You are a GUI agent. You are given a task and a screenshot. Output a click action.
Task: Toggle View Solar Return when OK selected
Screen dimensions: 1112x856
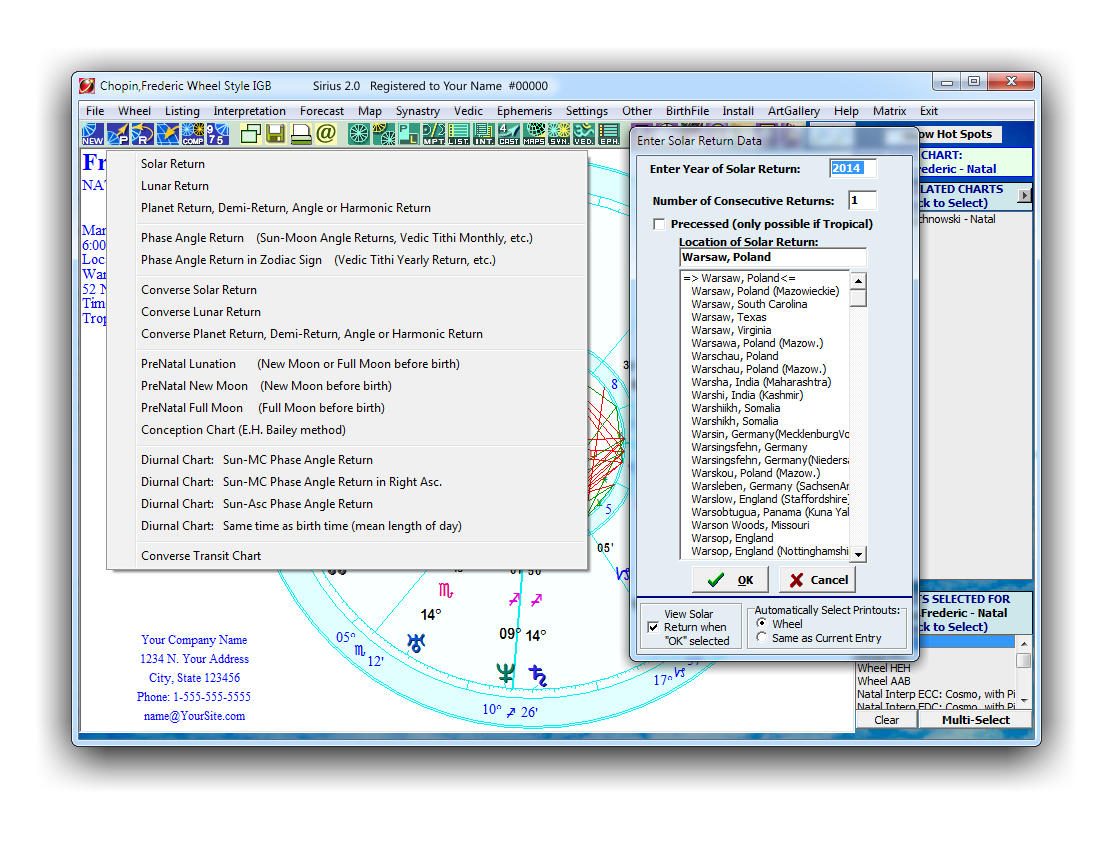pos(652,627)
